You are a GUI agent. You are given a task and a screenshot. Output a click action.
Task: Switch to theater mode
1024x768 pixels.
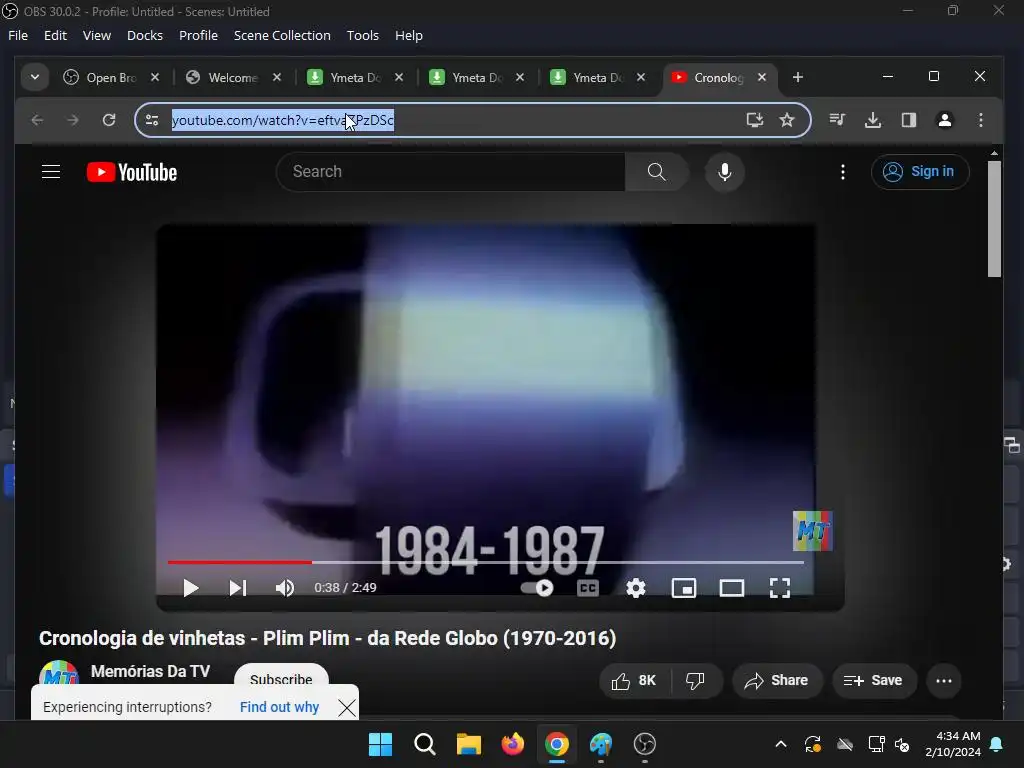click(x=731, y=588)
